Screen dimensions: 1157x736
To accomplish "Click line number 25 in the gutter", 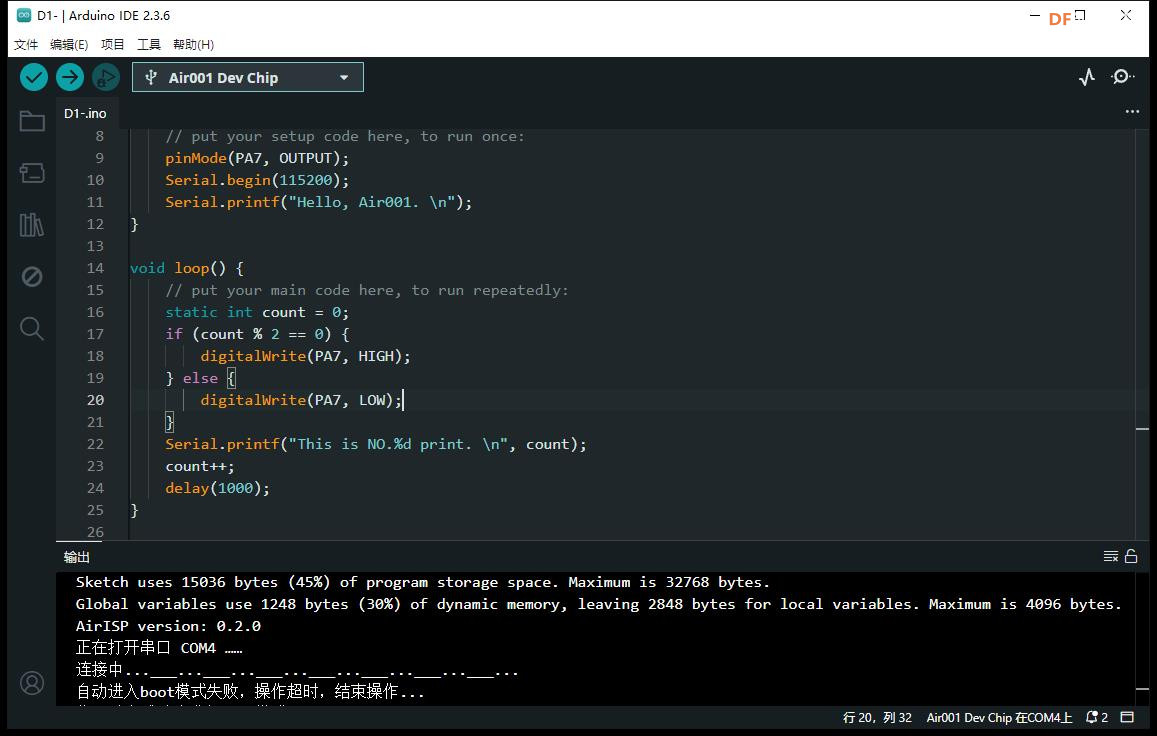I will pos(95,510).
